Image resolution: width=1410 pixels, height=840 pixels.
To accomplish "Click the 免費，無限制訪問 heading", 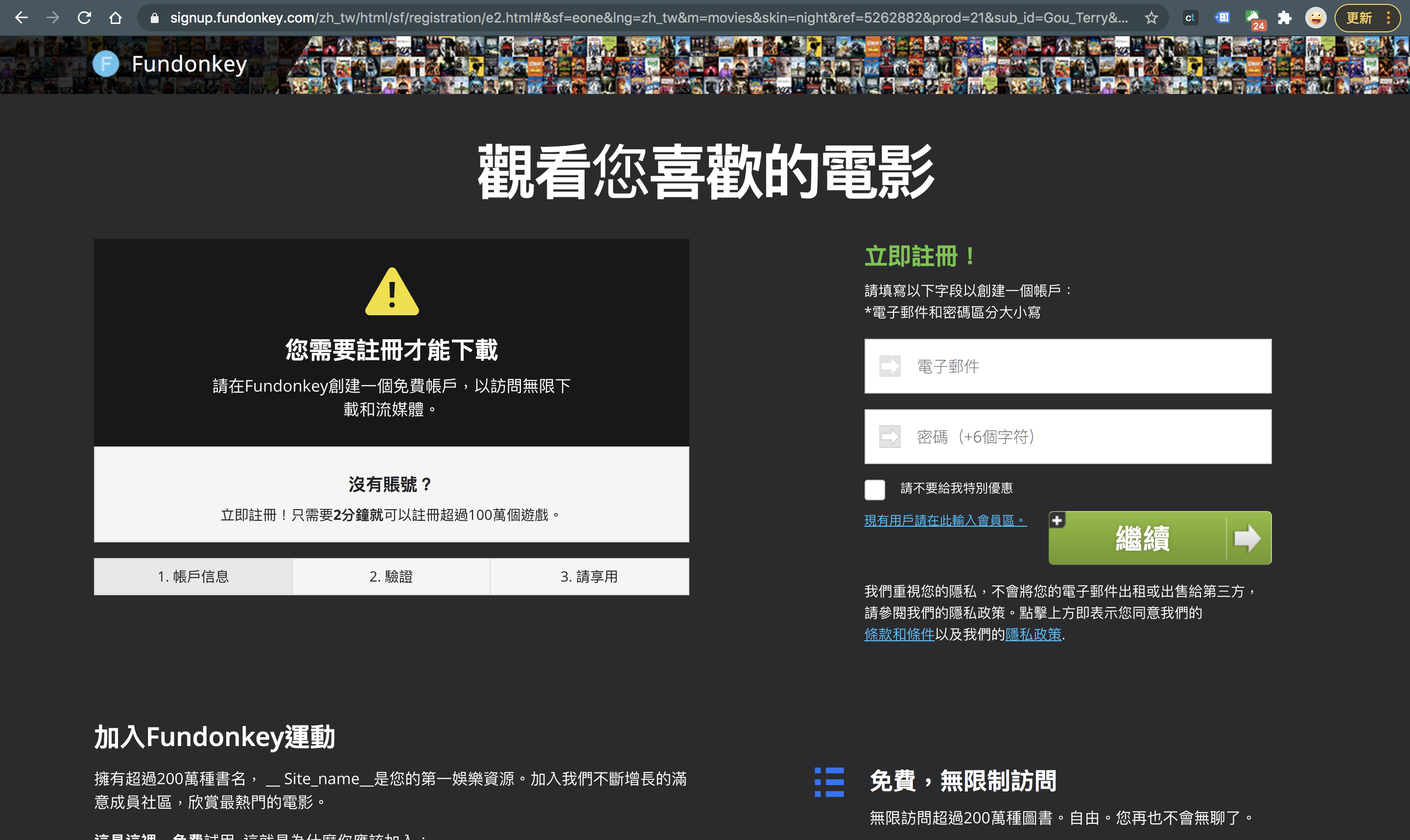I will click(963, 781).
